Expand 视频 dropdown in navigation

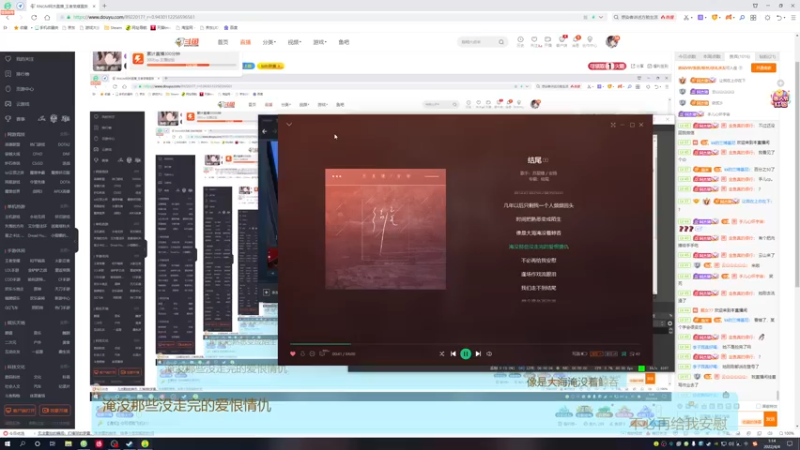[x=294, y=42]
